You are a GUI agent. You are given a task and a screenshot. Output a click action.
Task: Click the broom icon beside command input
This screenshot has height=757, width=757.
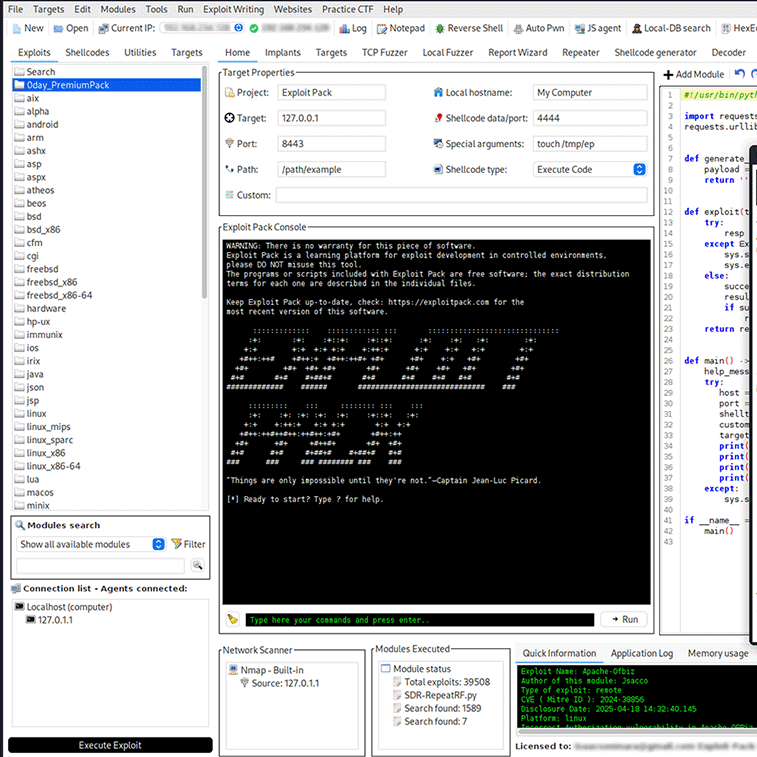click(x=232, y=620)
